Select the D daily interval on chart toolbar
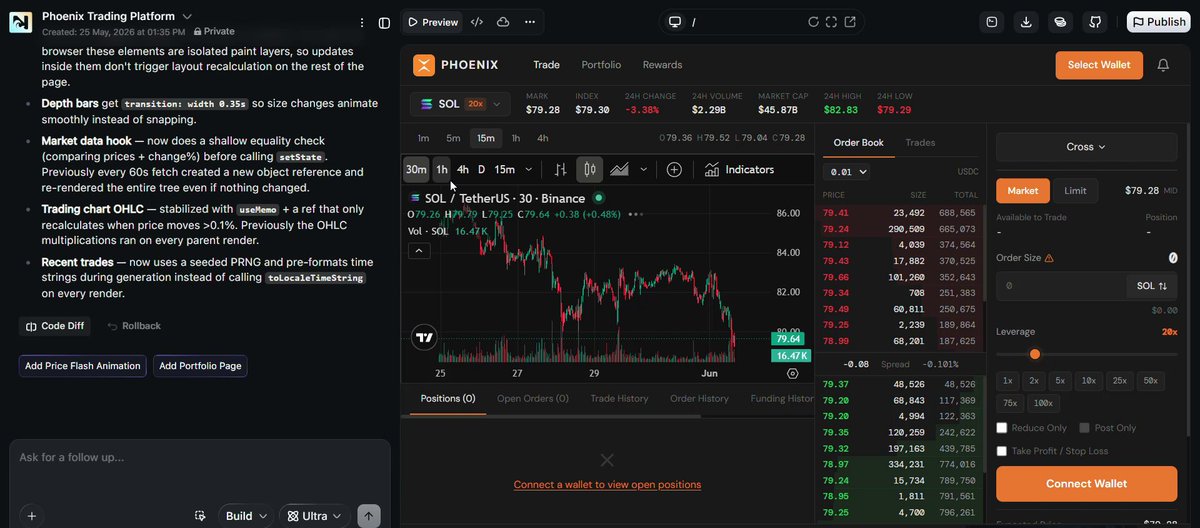The height and width of the screenshot is (528, 1200). tap(481, 169)
